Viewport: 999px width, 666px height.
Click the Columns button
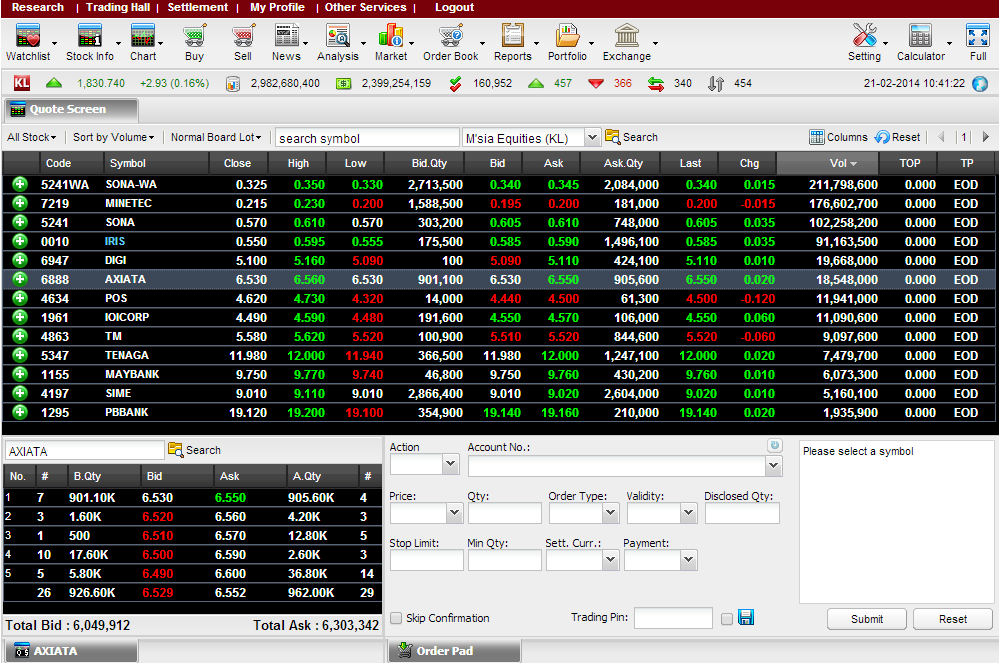[x=838, y=137]
